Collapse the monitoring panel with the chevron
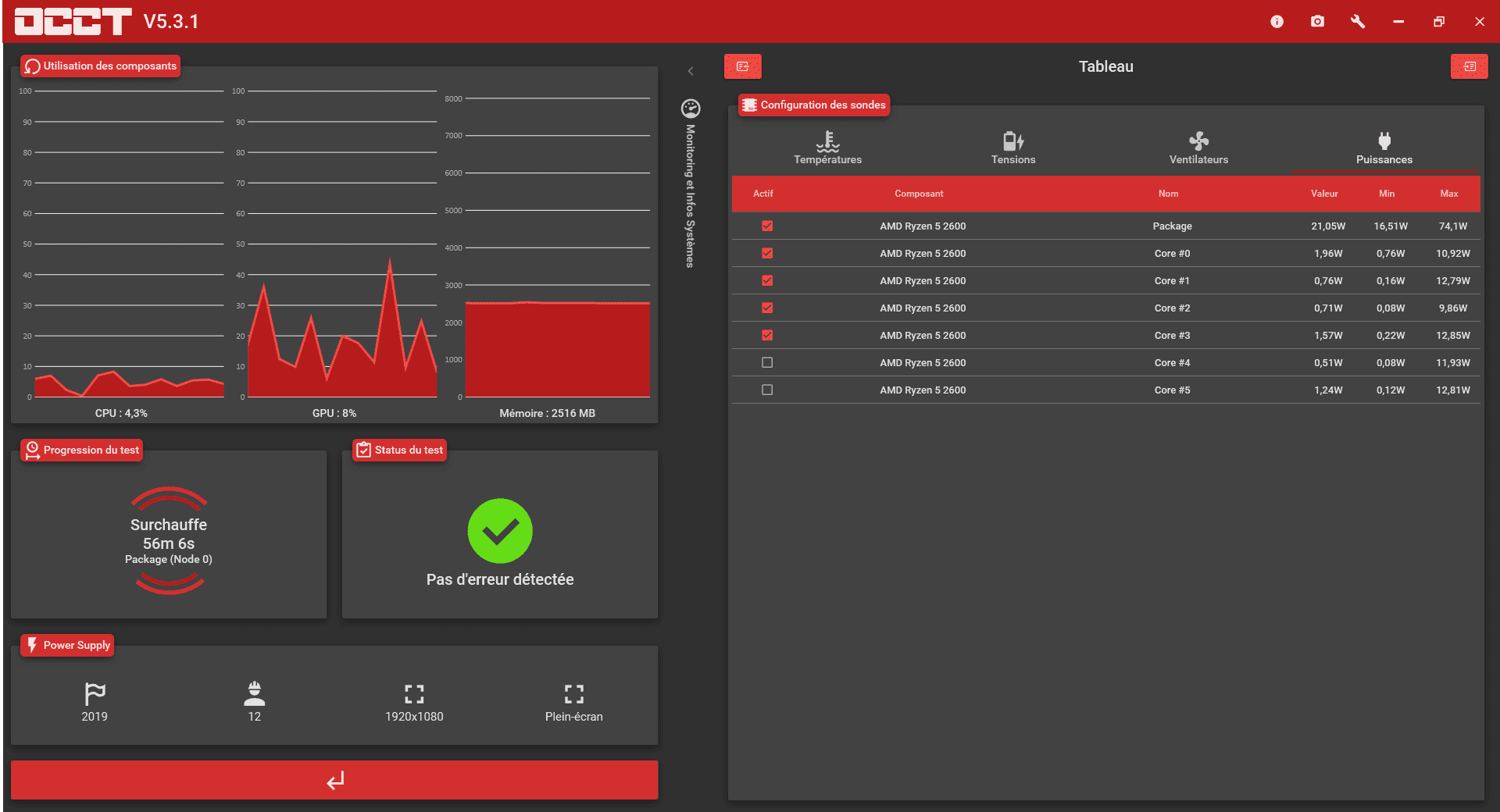This screenshot has width=1500, height=812. tap(691, 72)
